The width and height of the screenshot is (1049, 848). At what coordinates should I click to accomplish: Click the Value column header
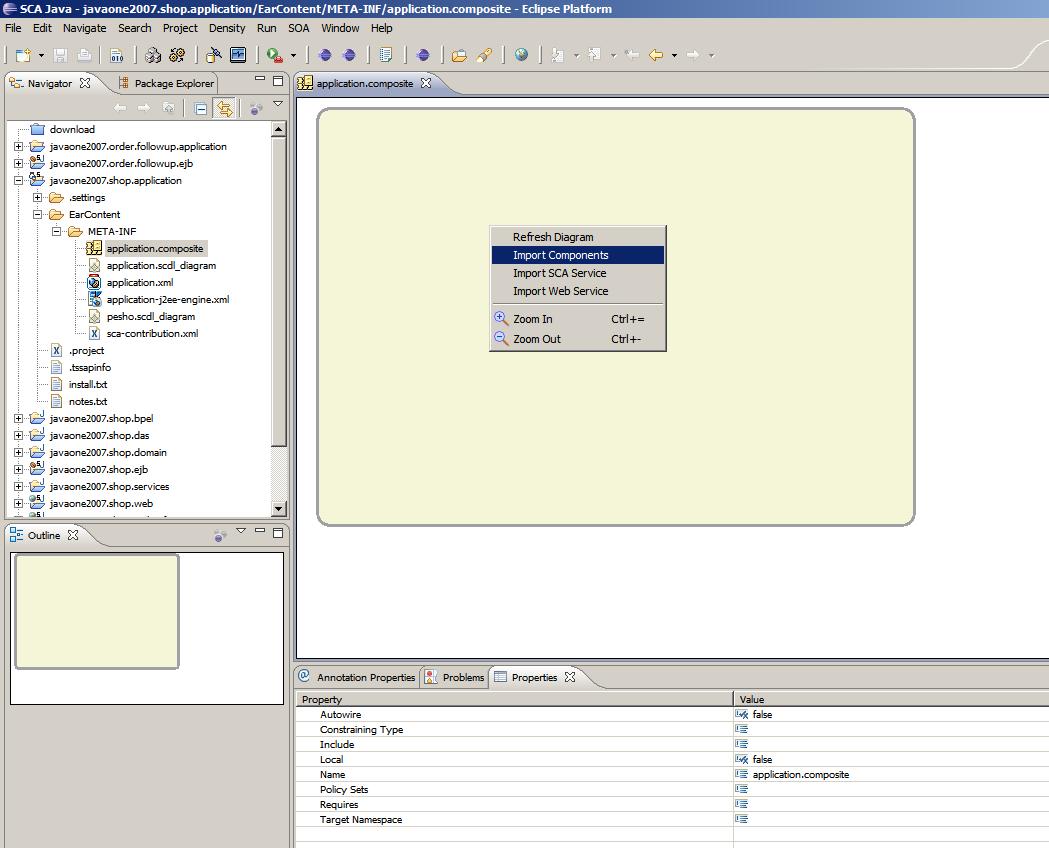tap(890, 699)
